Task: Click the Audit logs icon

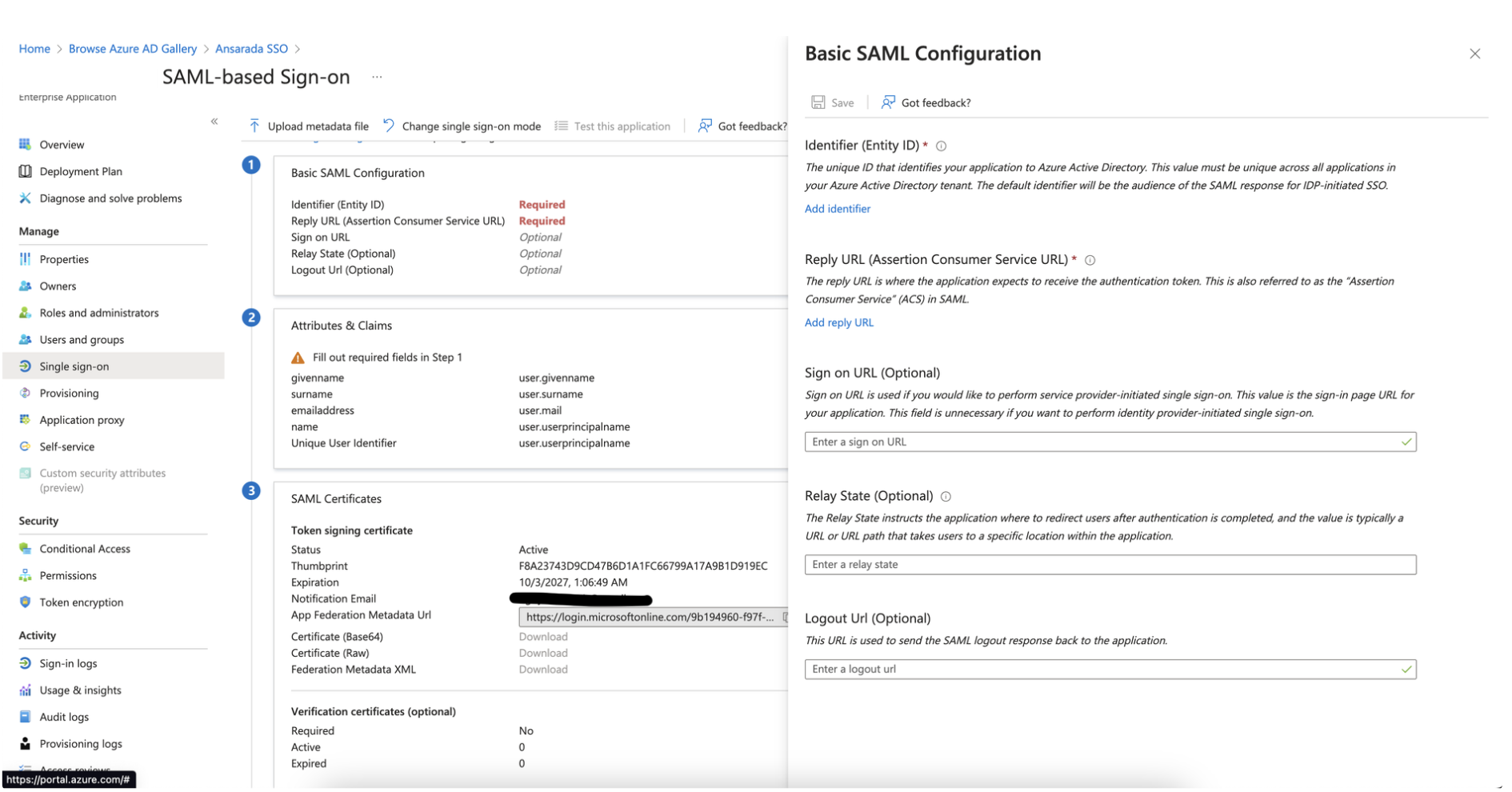Action: pyautogui.click(x=25, y=718)
